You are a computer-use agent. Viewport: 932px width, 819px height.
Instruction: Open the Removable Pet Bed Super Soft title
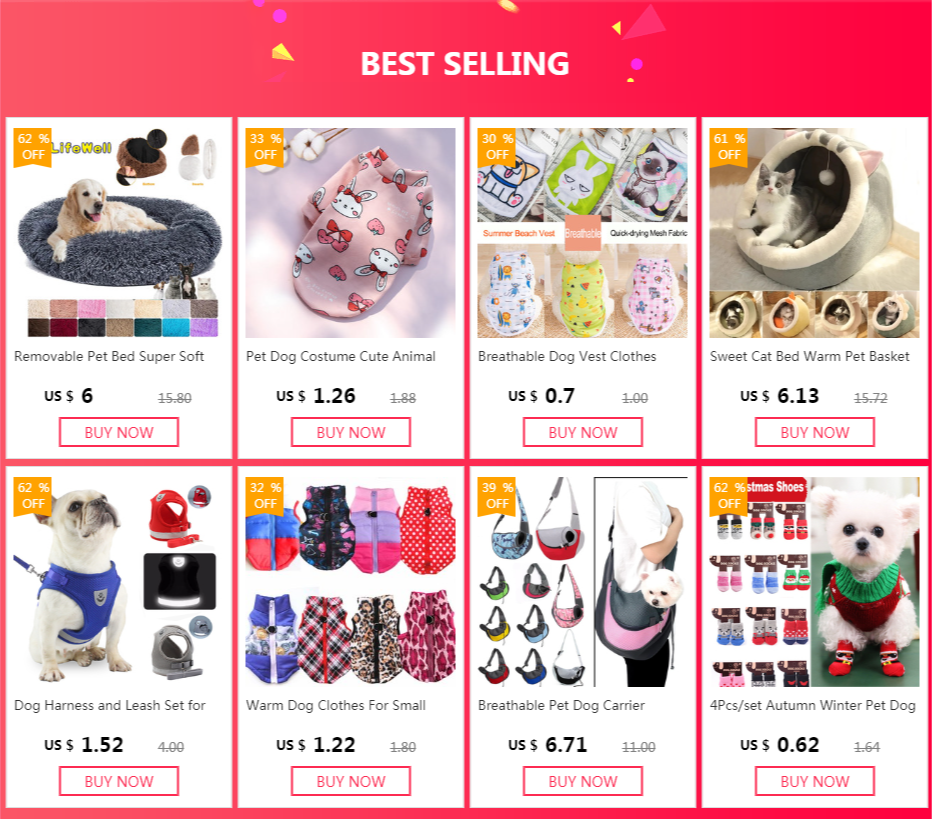pos(109,357)
